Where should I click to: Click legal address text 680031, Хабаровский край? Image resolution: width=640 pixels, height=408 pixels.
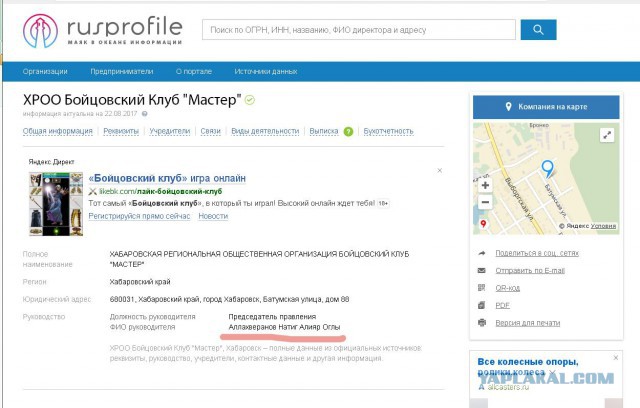(x=229, y=299)
